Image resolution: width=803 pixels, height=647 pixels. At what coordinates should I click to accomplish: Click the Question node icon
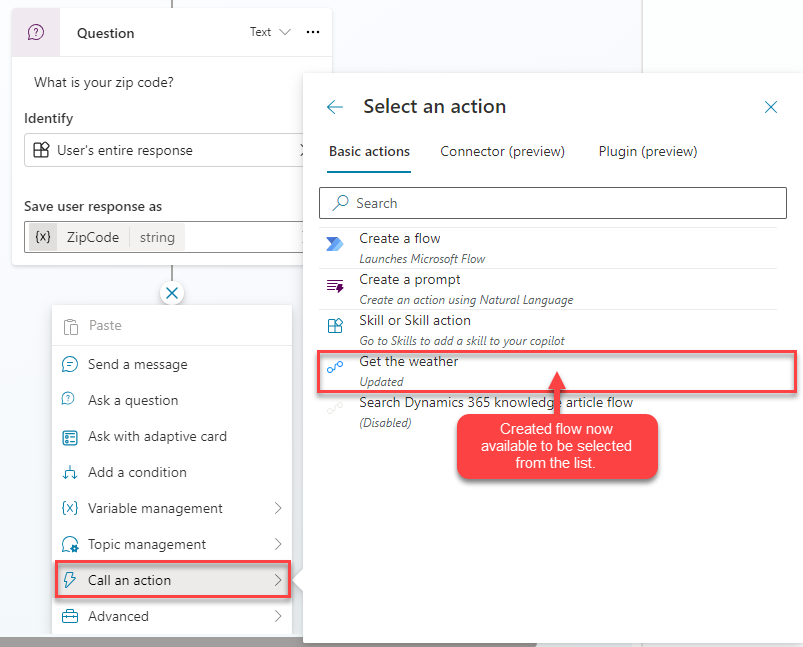[x=36, y=32]
